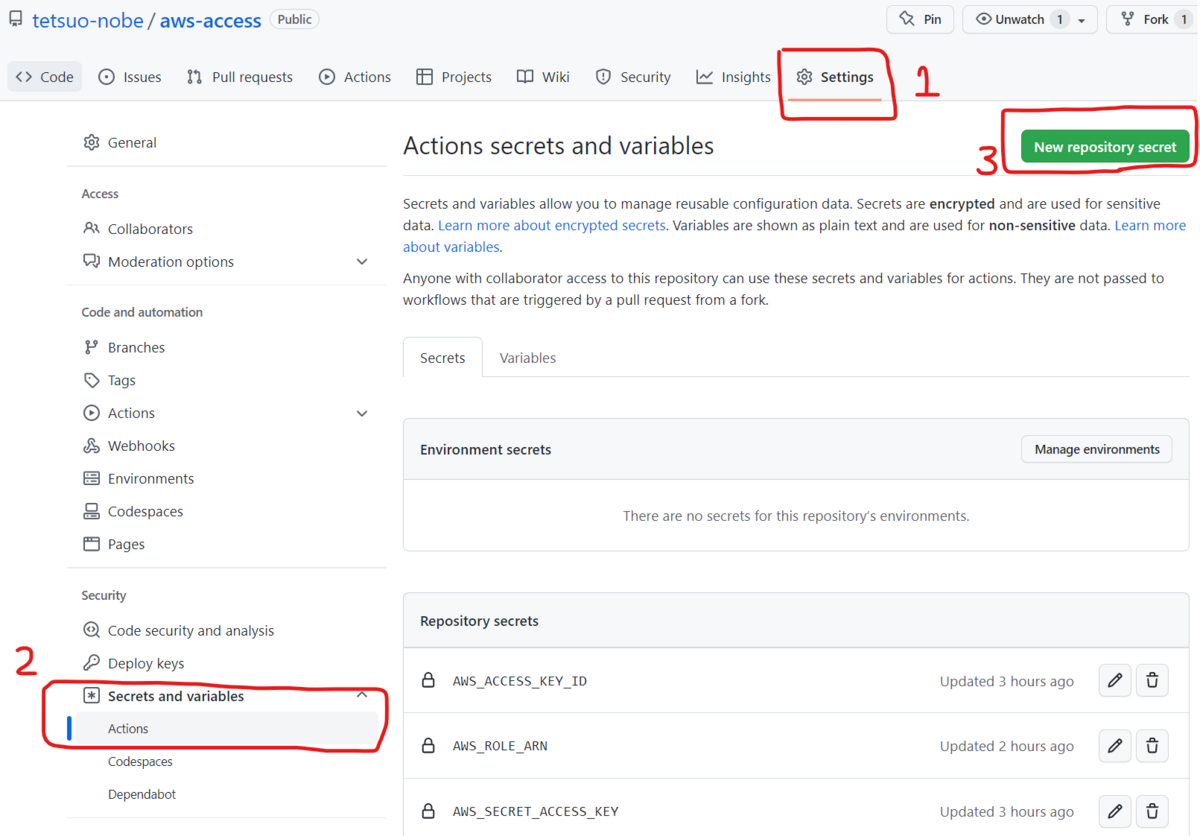Delete the AWS_ACCESS_KEY_ID secret trash icon

pos(1152,681)
